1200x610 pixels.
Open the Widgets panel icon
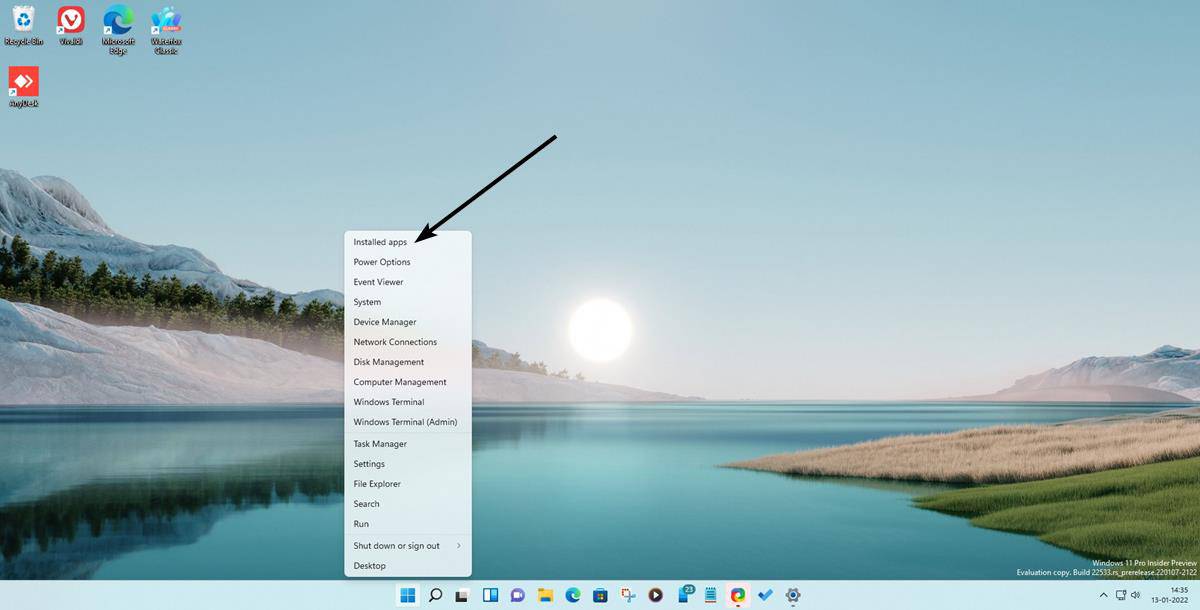[x=490, y=595]
